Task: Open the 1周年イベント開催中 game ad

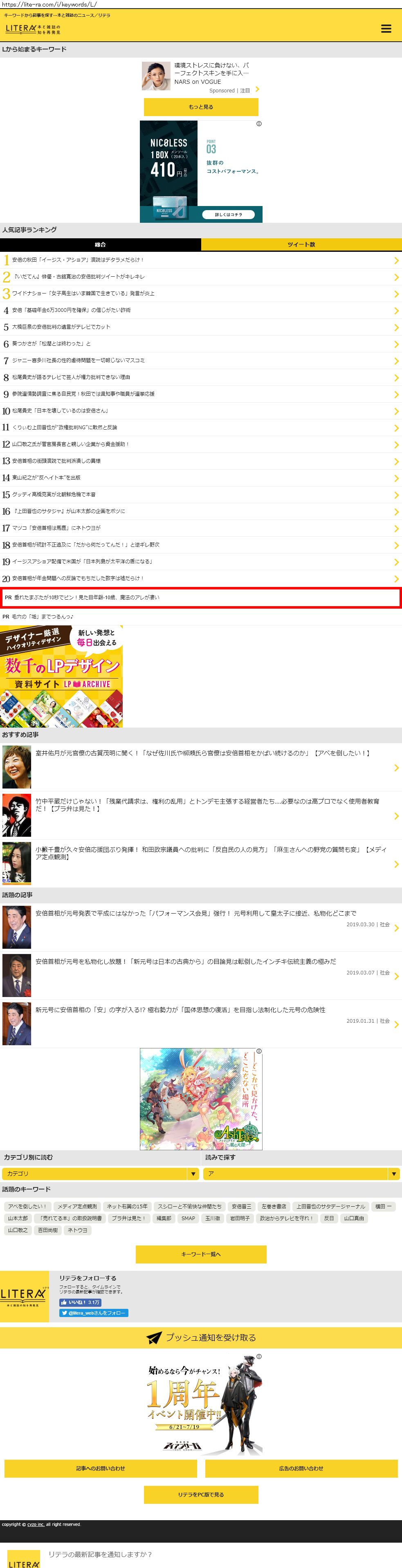Action: pyautogui.click(x=201, y=1405)
